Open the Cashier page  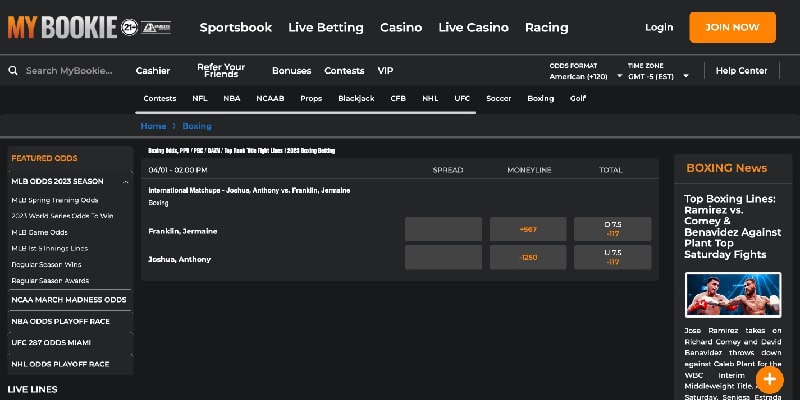[153, 71]
